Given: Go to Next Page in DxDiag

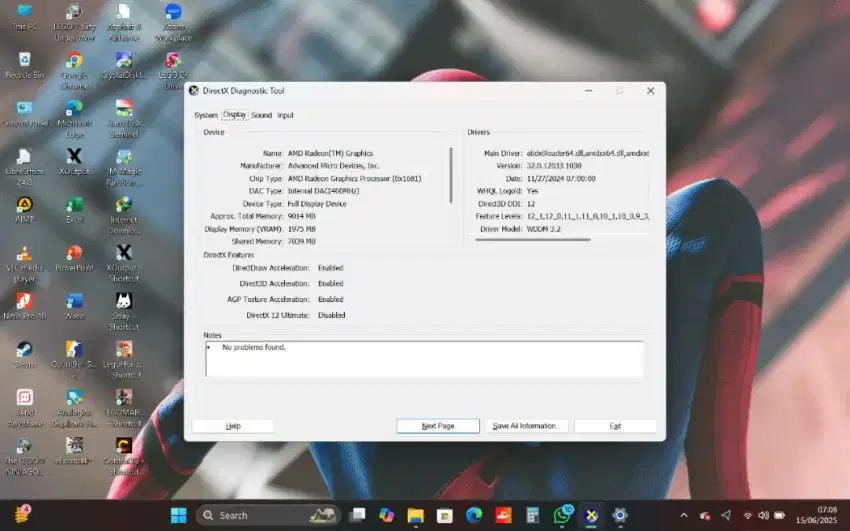Looking at the screenshot, I should coord(438,426).
